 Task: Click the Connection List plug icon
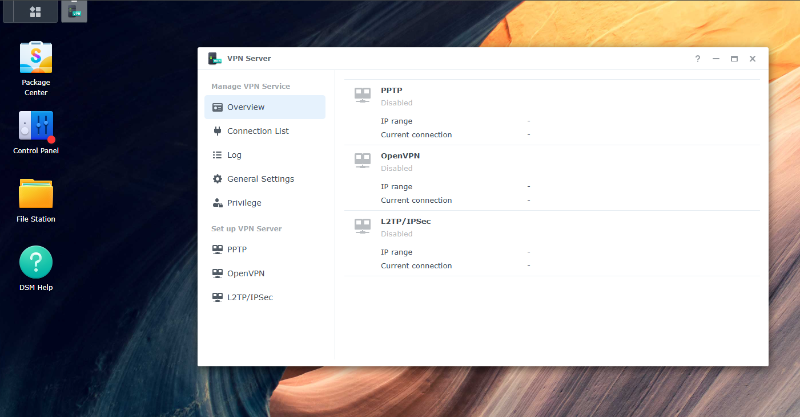point(217,131)
